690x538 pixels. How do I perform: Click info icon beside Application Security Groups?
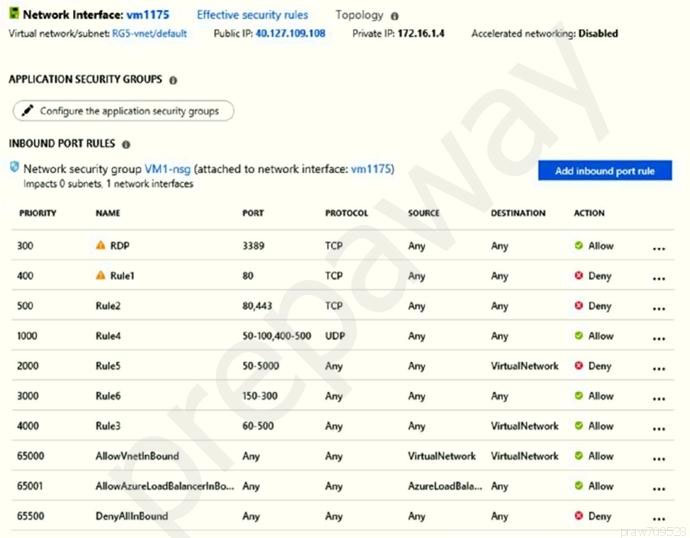tap(173, 80)
